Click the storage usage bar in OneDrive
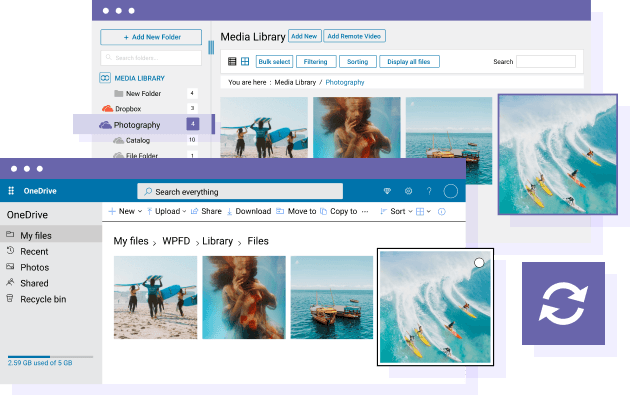 point(50,356)
